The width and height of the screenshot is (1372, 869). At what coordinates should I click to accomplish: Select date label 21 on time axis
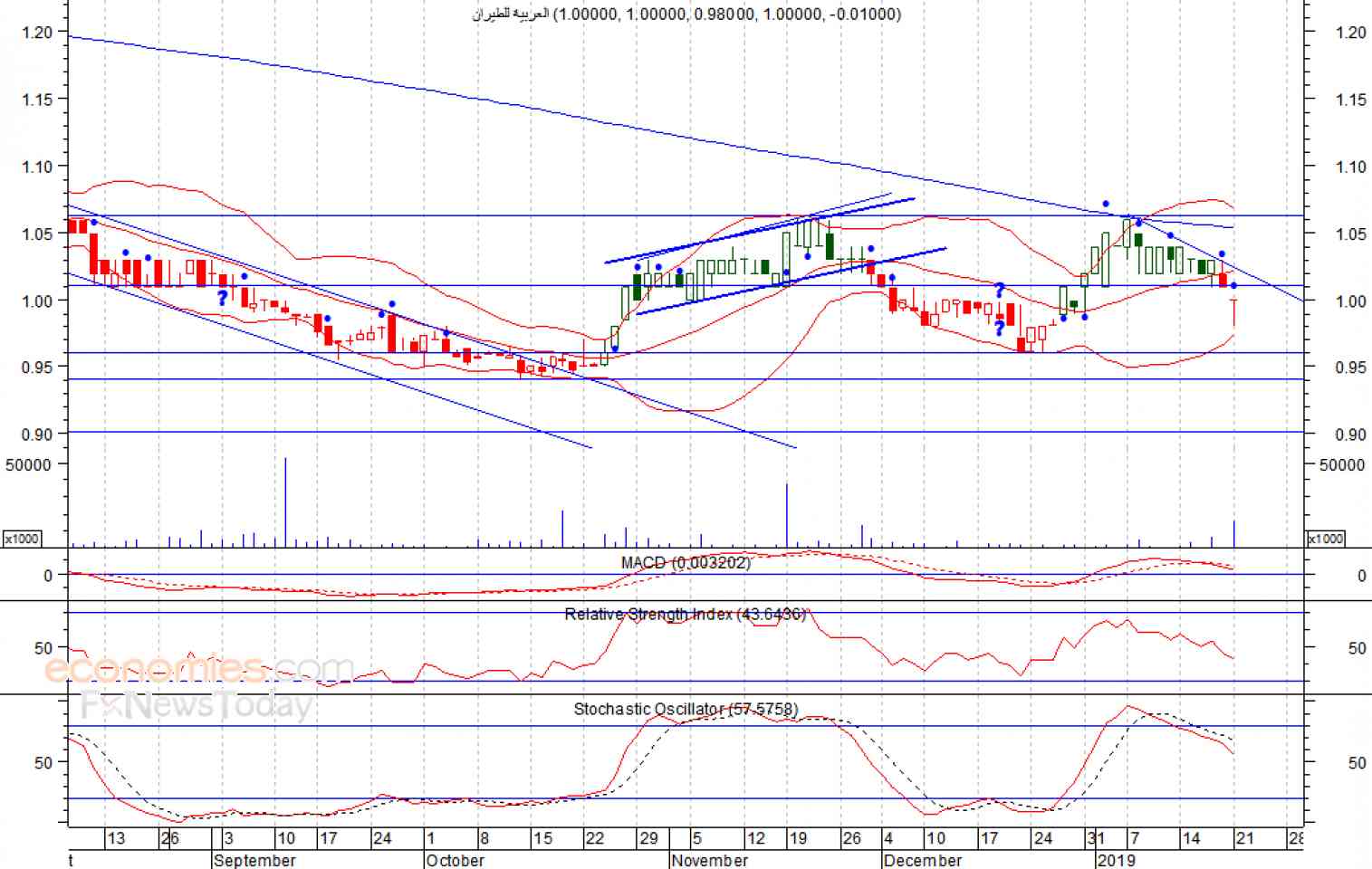[x=1245, y=838]
